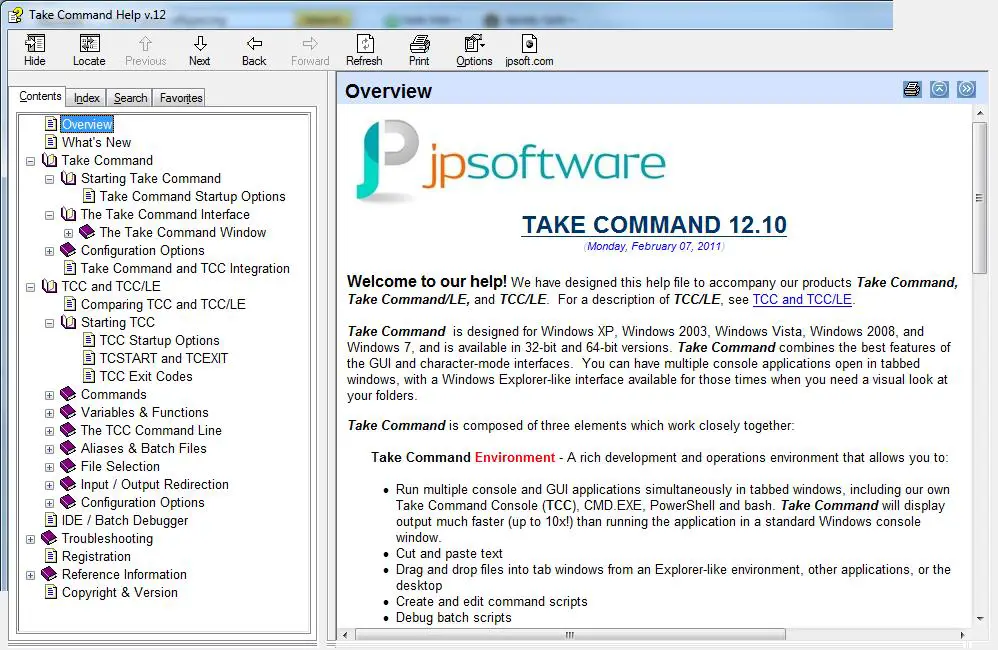998x650 pixels.
Task: Expand the Input / Output Redirection node
Action: click(x=49, y=485)
